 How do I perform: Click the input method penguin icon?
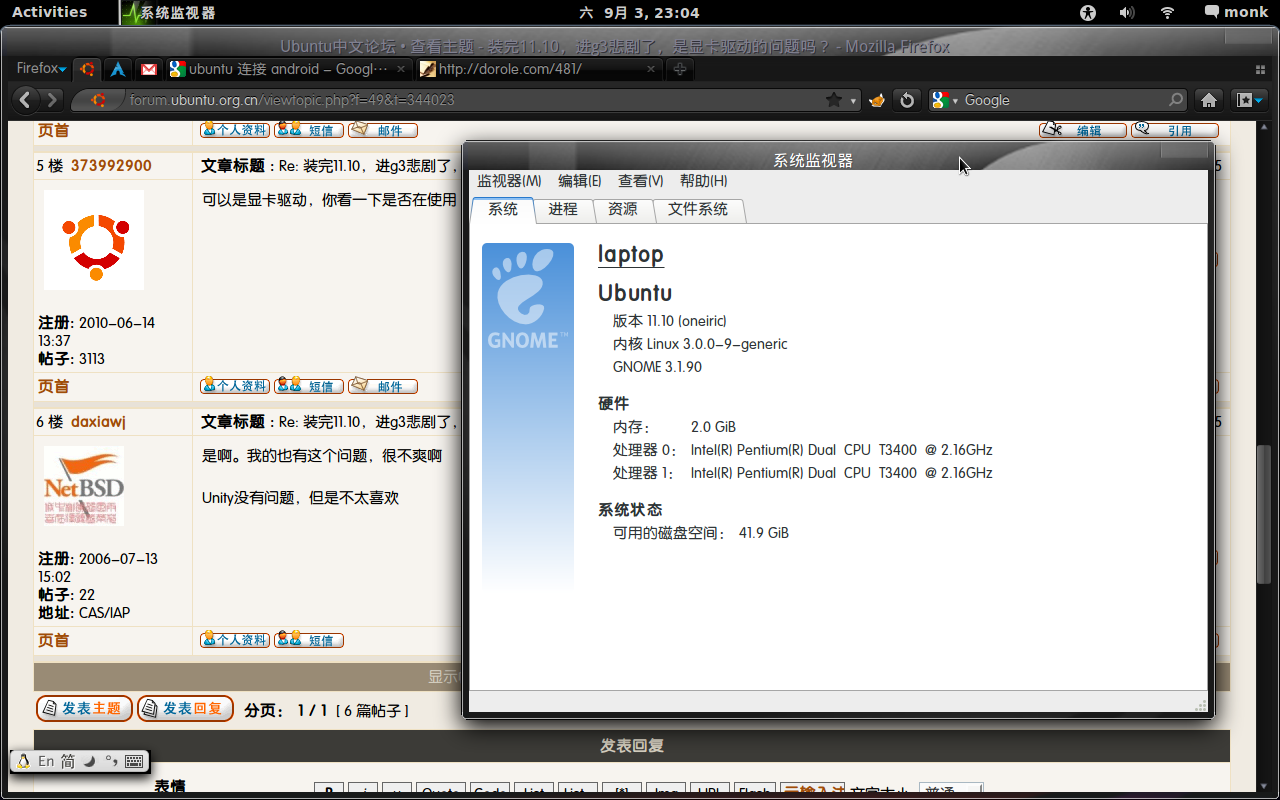coord(24,761)
